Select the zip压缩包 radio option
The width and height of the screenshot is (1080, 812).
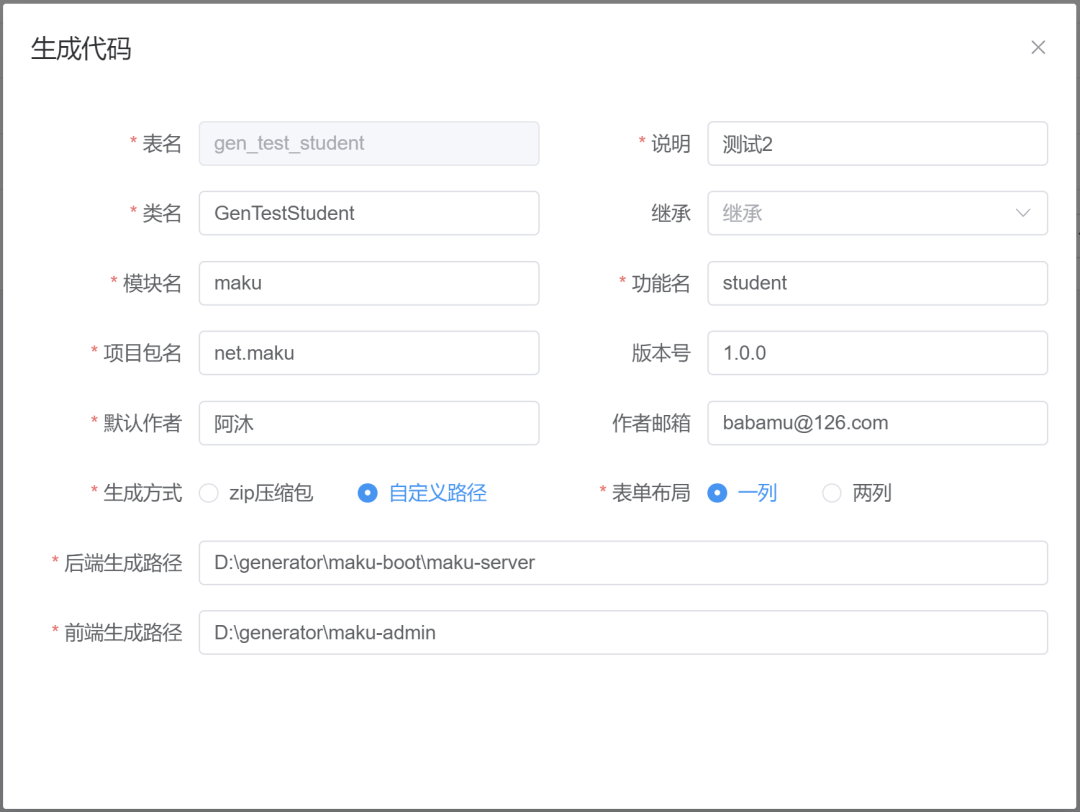tap(209, 493)
